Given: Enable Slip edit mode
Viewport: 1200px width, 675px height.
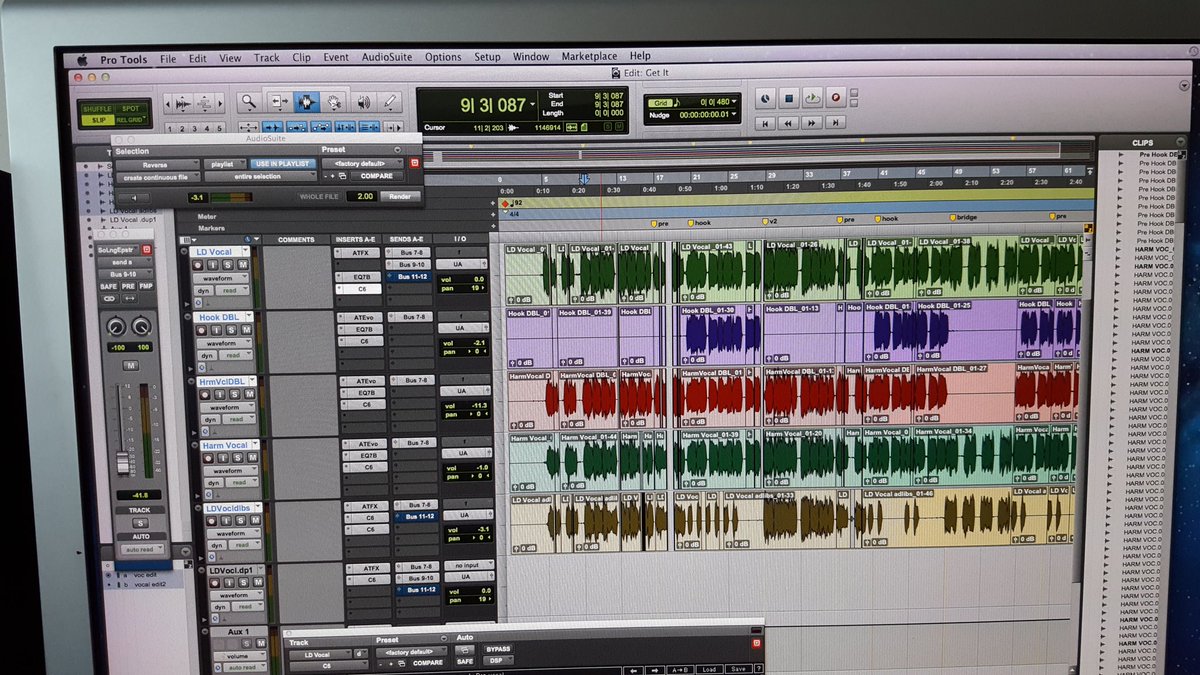Looking at the screenshot, I should tap(97, 119).
